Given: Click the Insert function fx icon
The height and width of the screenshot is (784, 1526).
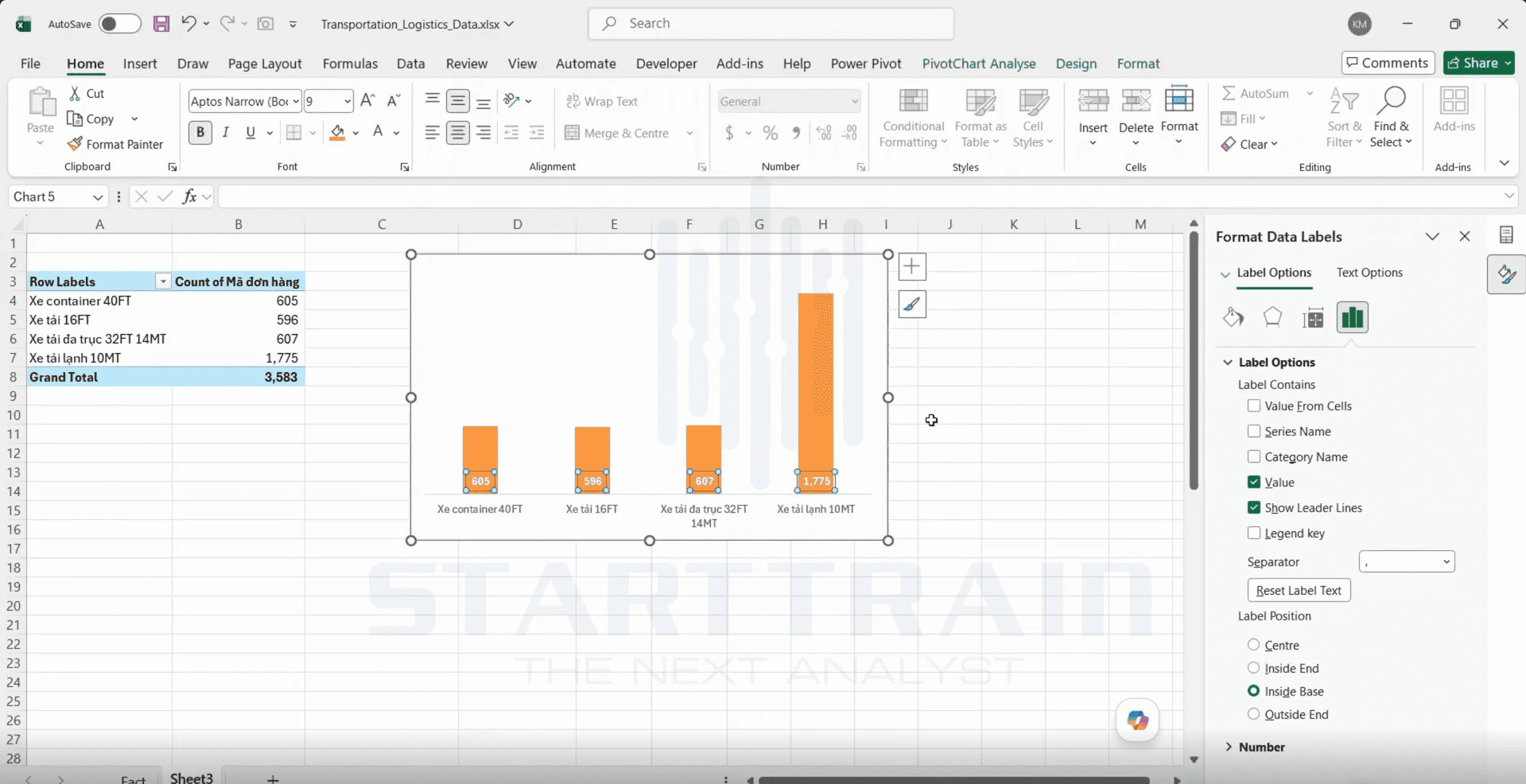Looking at the screenshot, I should (189, 196).
